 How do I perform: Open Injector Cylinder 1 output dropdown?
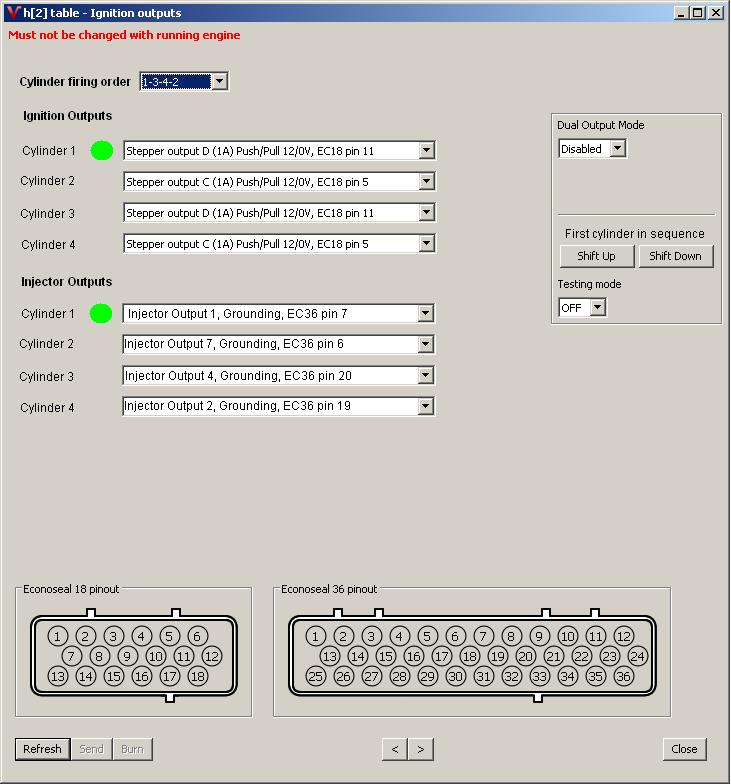425,314
